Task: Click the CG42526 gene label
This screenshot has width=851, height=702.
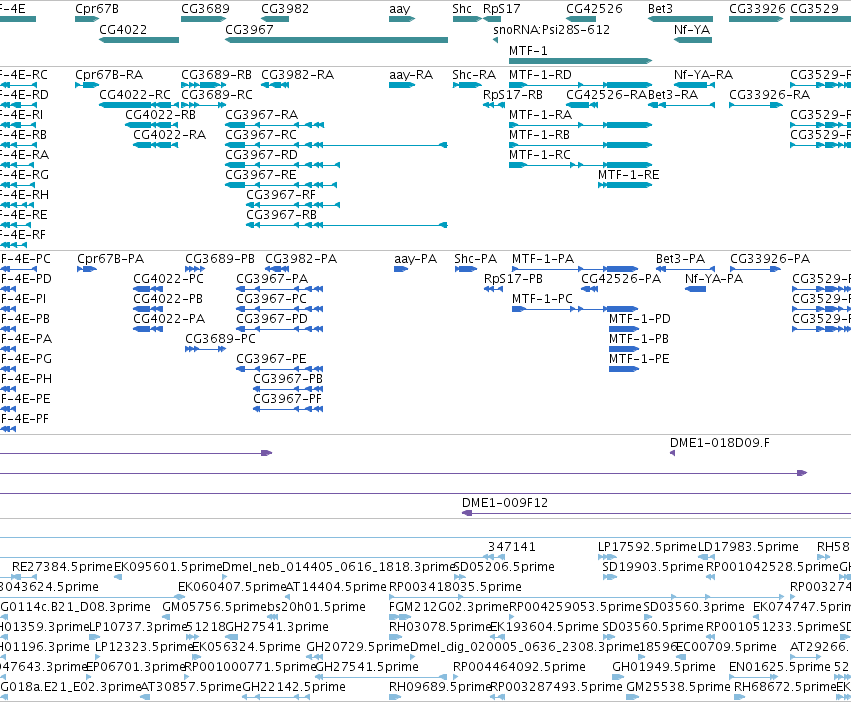Action: click(x=594, y=9)
